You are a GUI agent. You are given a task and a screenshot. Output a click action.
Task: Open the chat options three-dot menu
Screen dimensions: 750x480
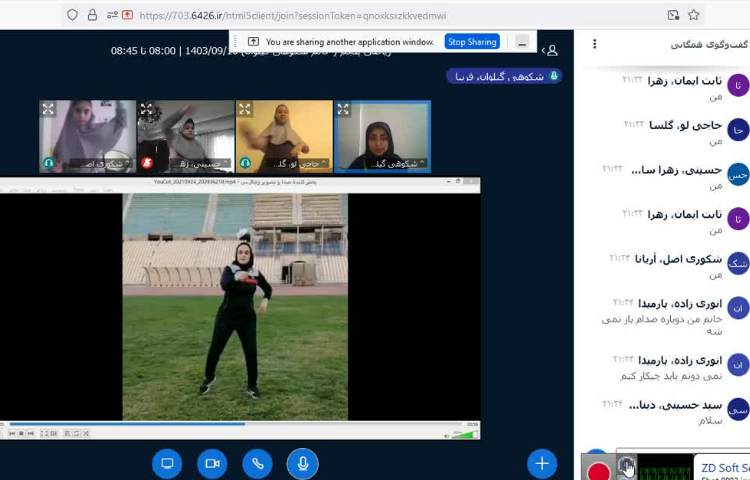[x=595, y=44]
